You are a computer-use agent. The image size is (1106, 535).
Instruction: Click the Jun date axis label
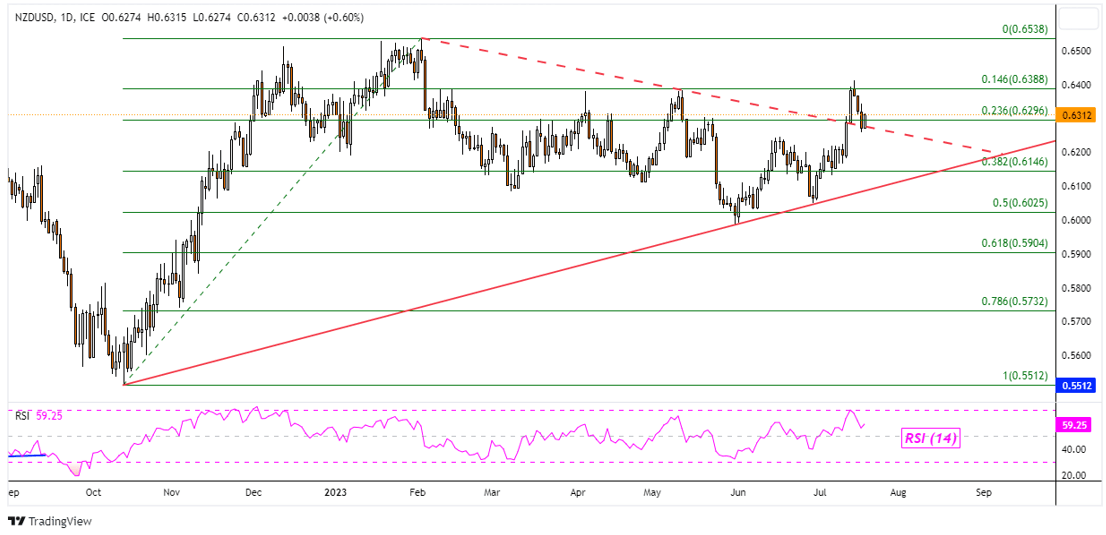(739, 493)
